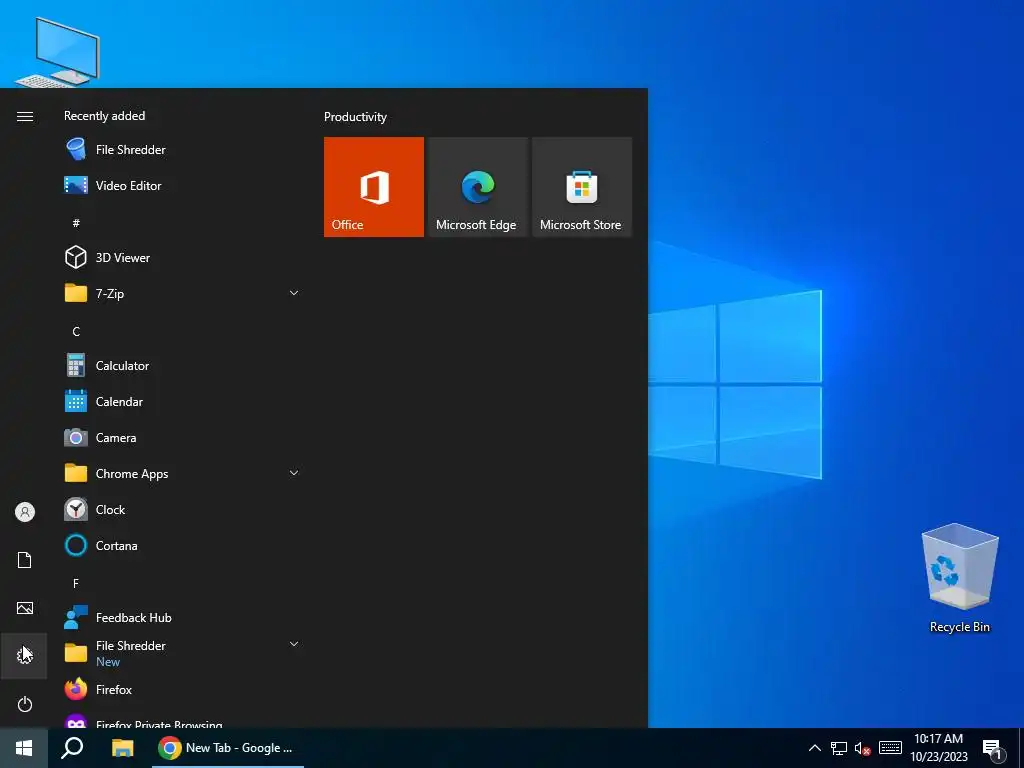Image resolution: width=1024 pixels, height=768 pixels.
Task: Switch to the New Tab Google Chrome window
Action: 227,748
